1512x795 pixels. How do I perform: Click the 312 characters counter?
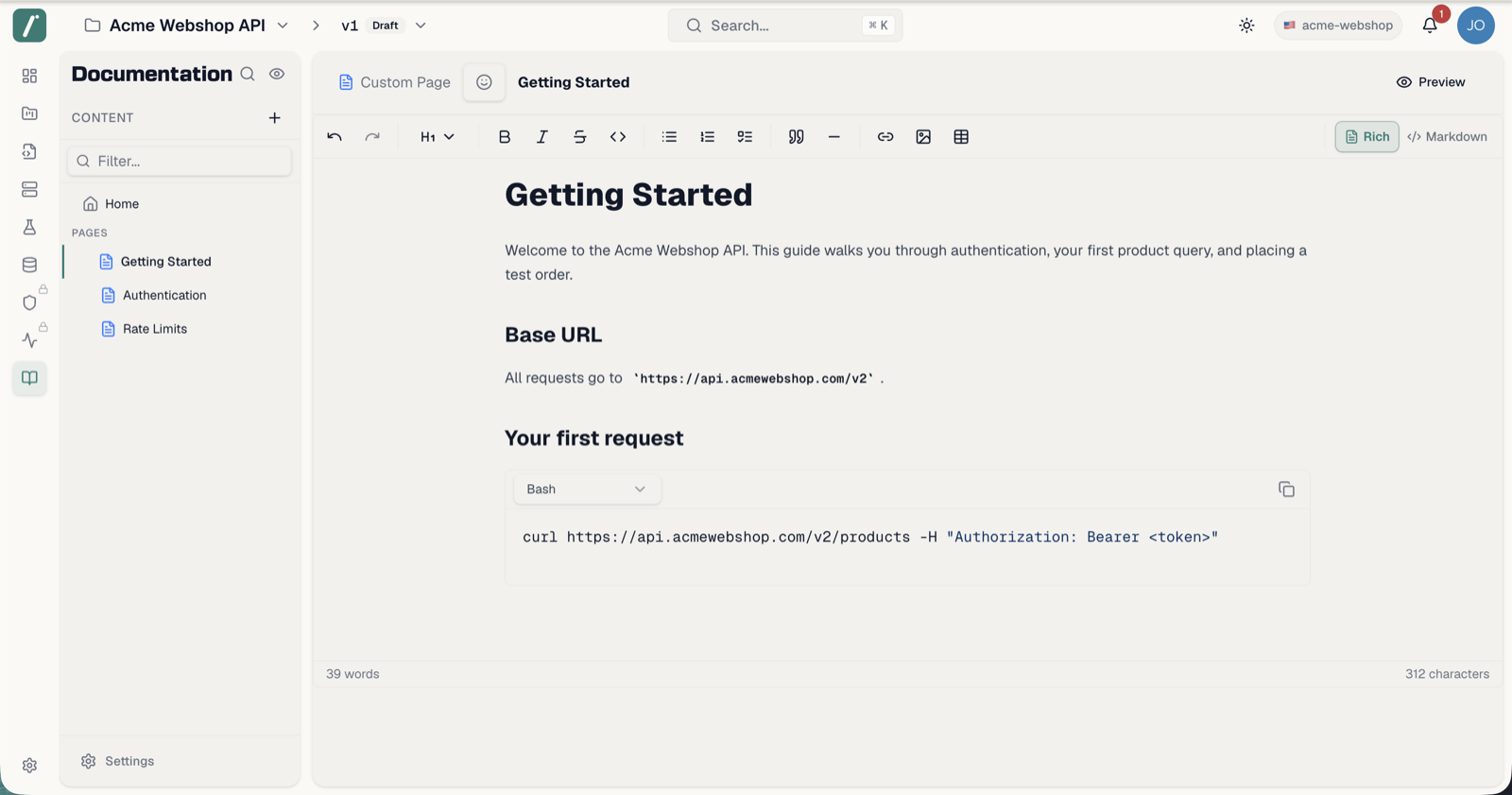point(1447,674)
